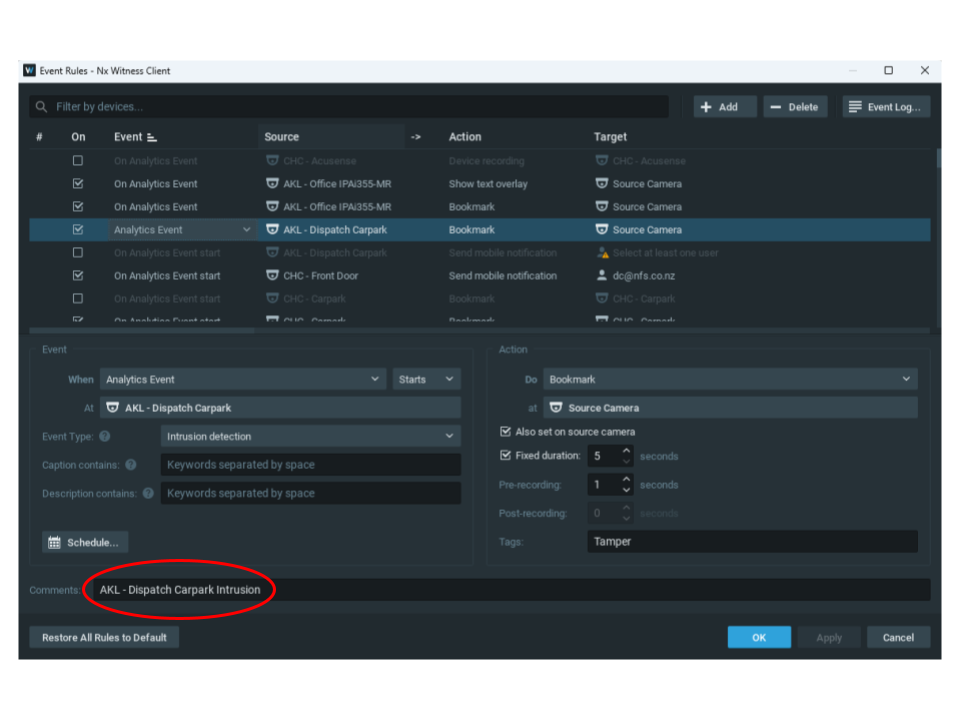
Task: Click user icon beside dc@nfs.co.nz
Action: 602,276
